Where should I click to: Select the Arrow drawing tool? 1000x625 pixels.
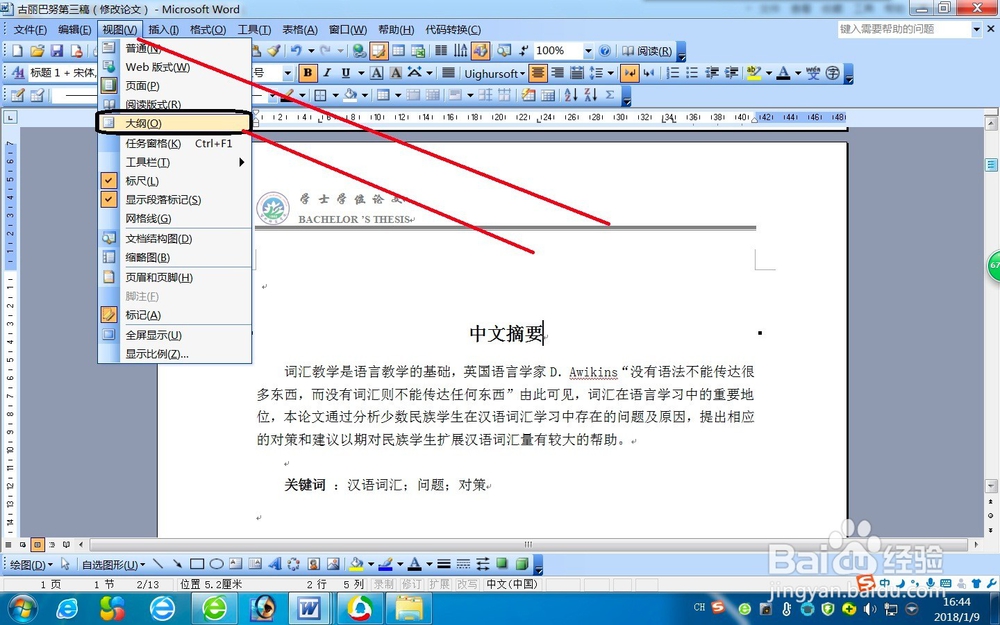tap(177, 564)
